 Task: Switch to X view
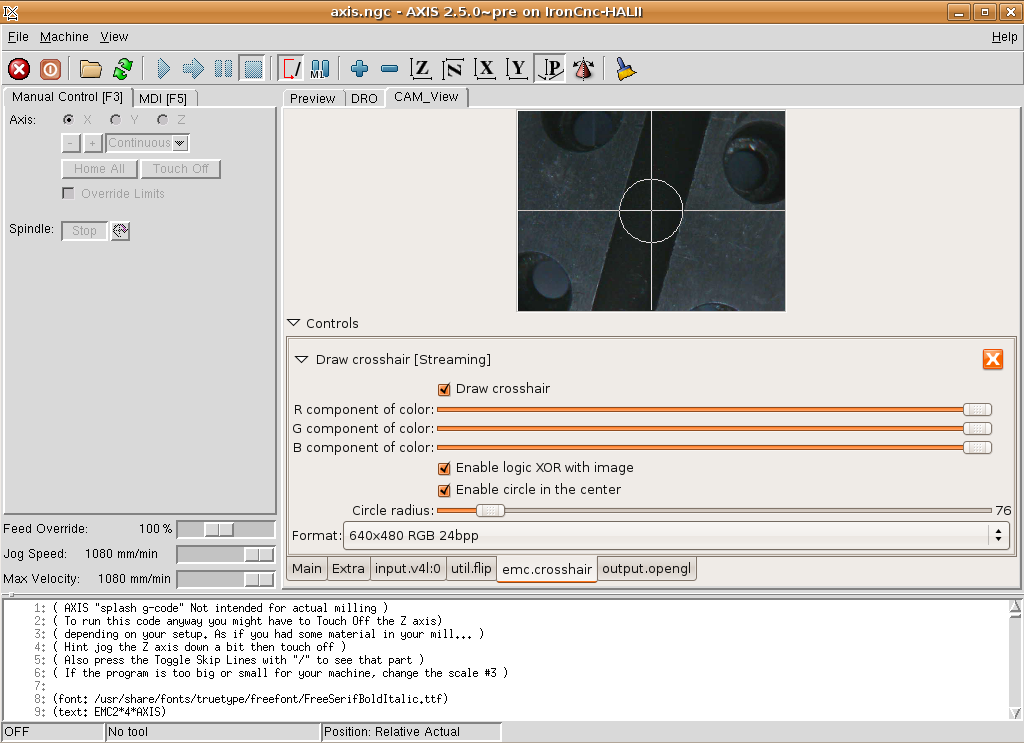click(x=485, y=69)
